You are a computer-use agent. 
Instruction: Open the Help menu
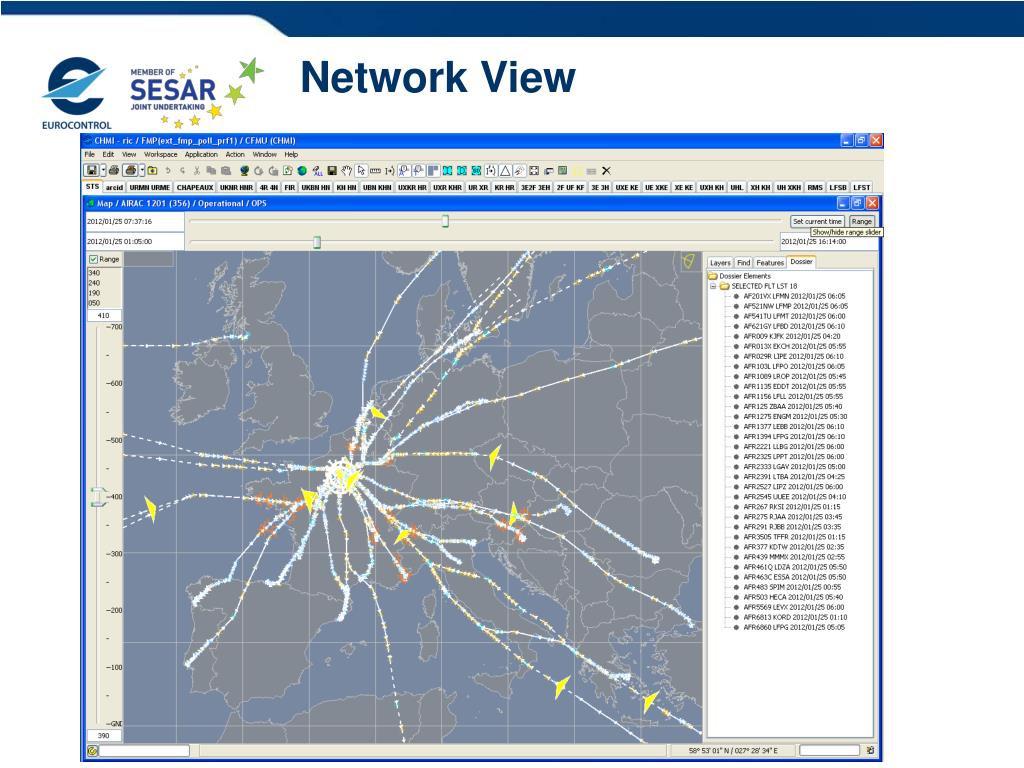coord(291,155)
